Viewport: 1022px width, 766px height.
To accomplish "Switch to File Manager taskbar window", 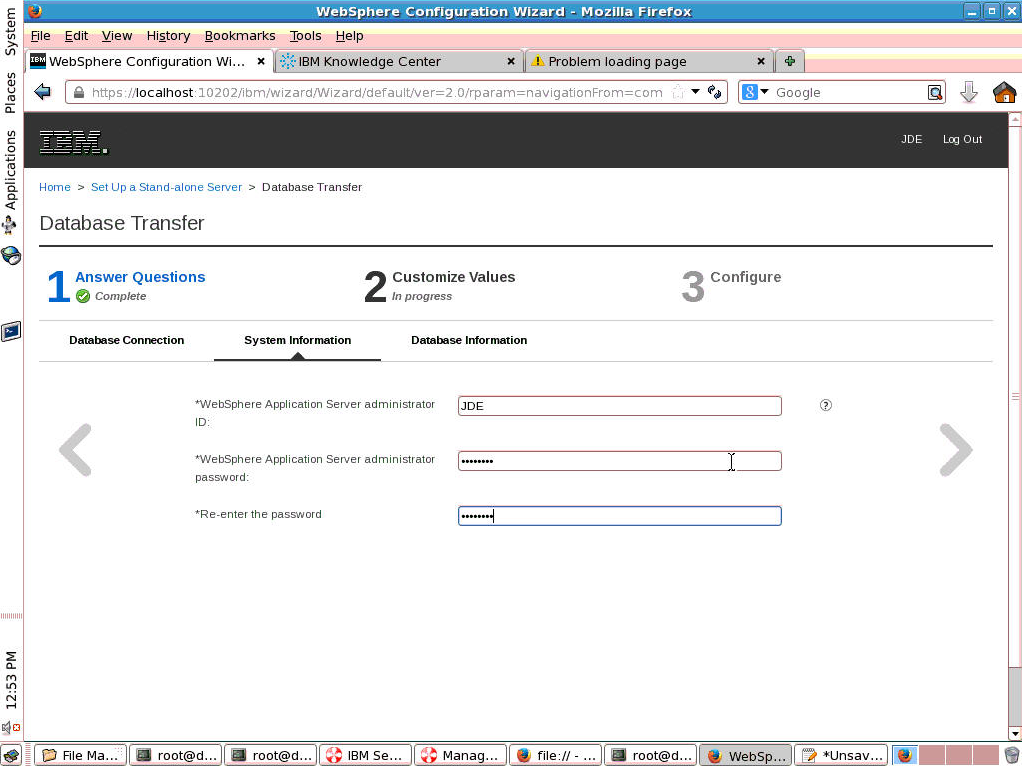I will (x=81, y=755).
